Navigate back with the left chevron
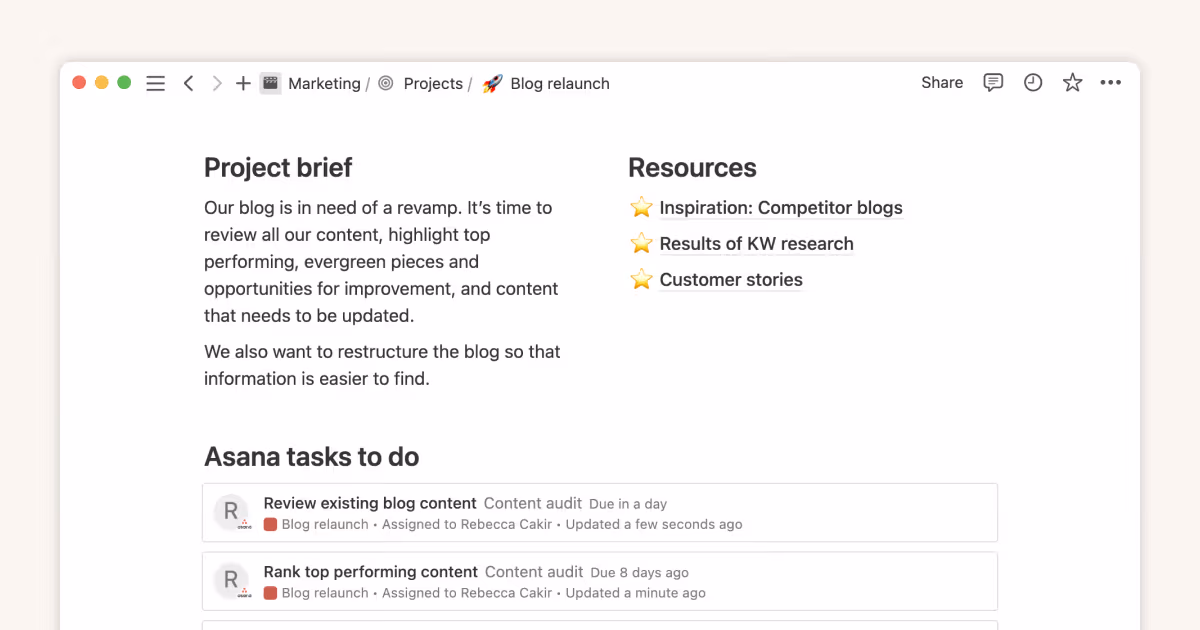This screenshot has height=630, width=1200. (189, 83)
